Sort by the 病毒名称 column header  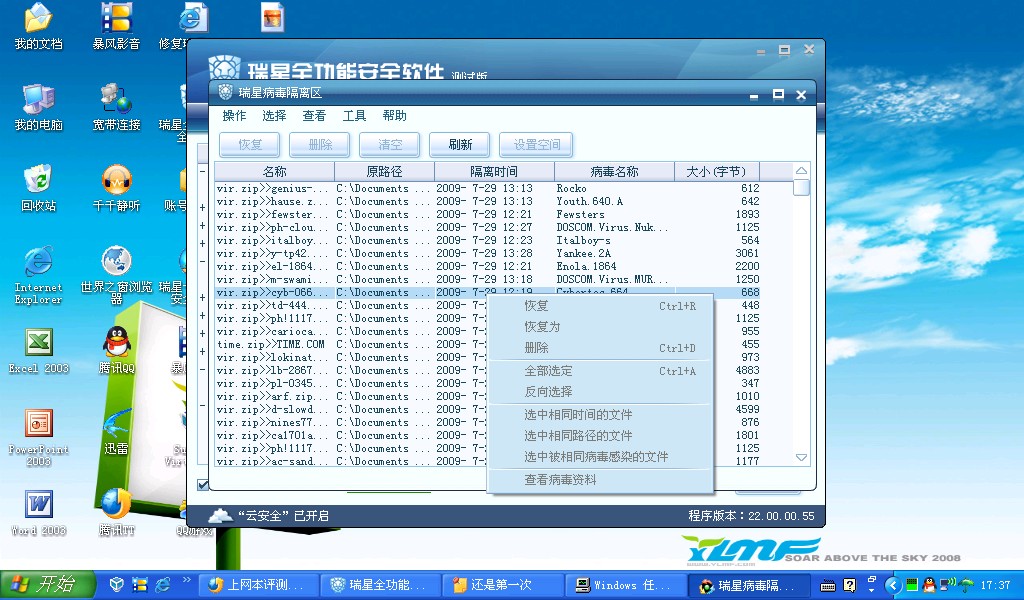[615, 172]
